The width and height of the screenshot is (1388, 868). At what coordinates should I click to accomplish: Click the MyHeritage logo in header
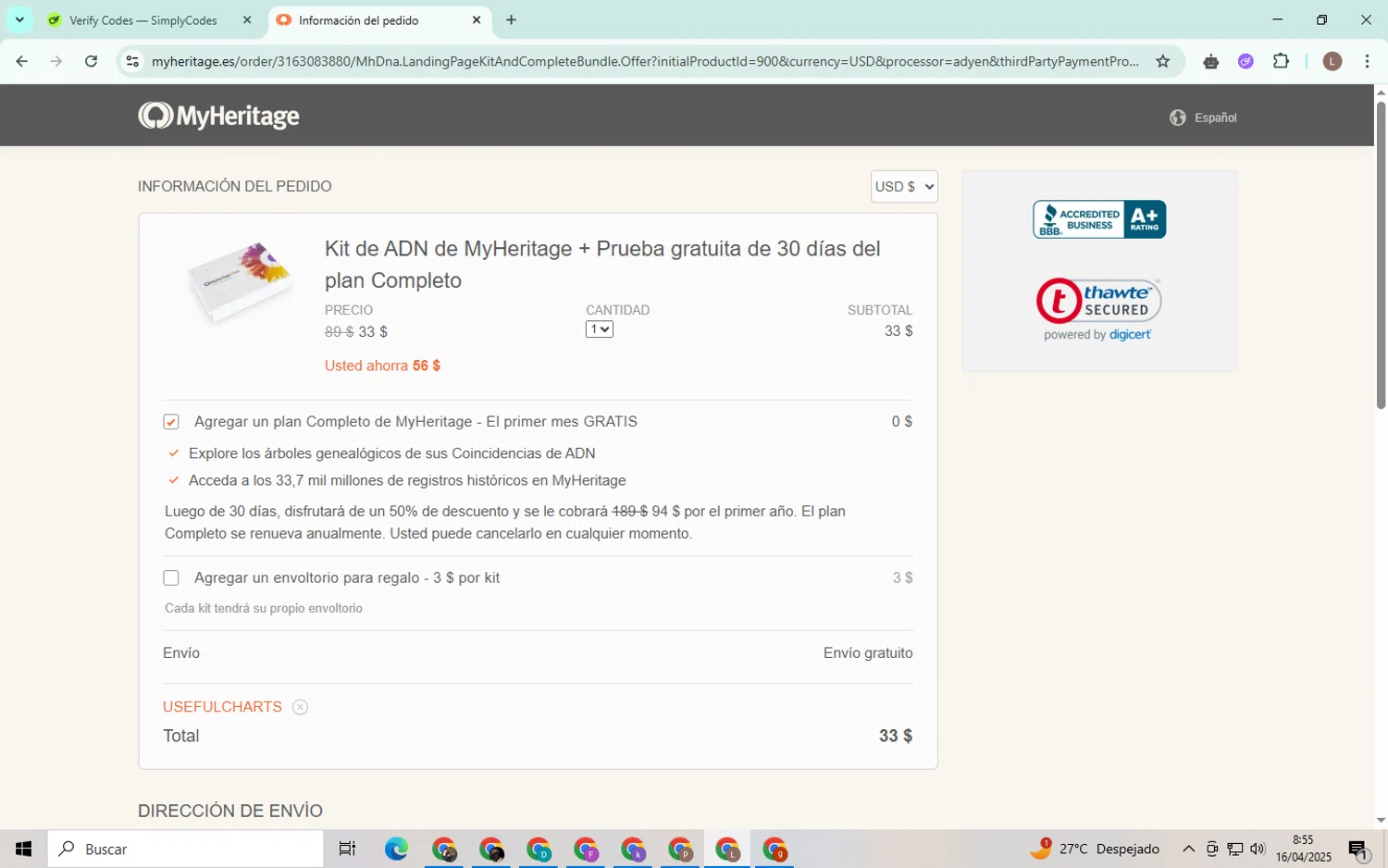[x=218, y=116]
